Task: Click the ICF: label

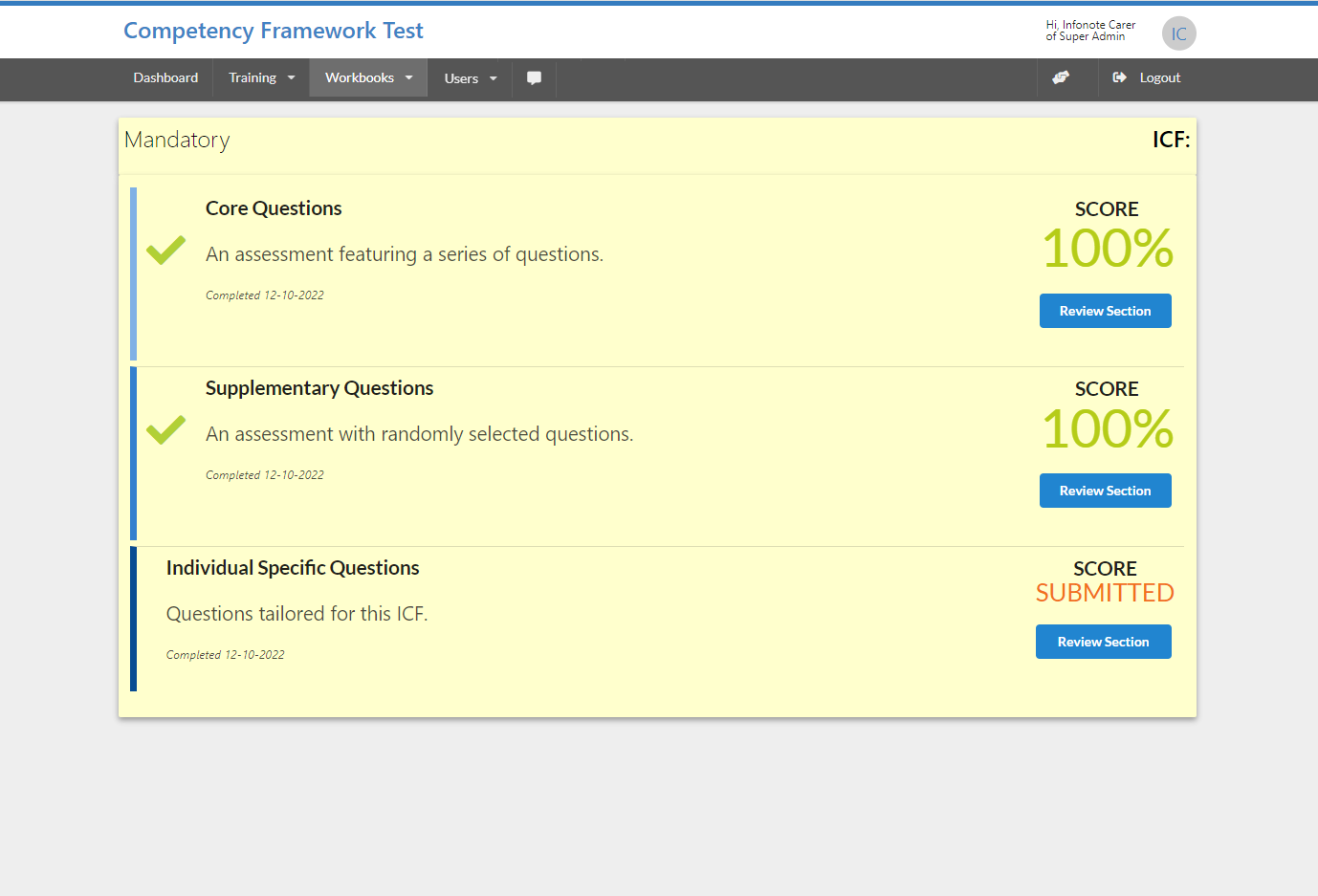Action: pyautogui.click(x=1172, y=140)
